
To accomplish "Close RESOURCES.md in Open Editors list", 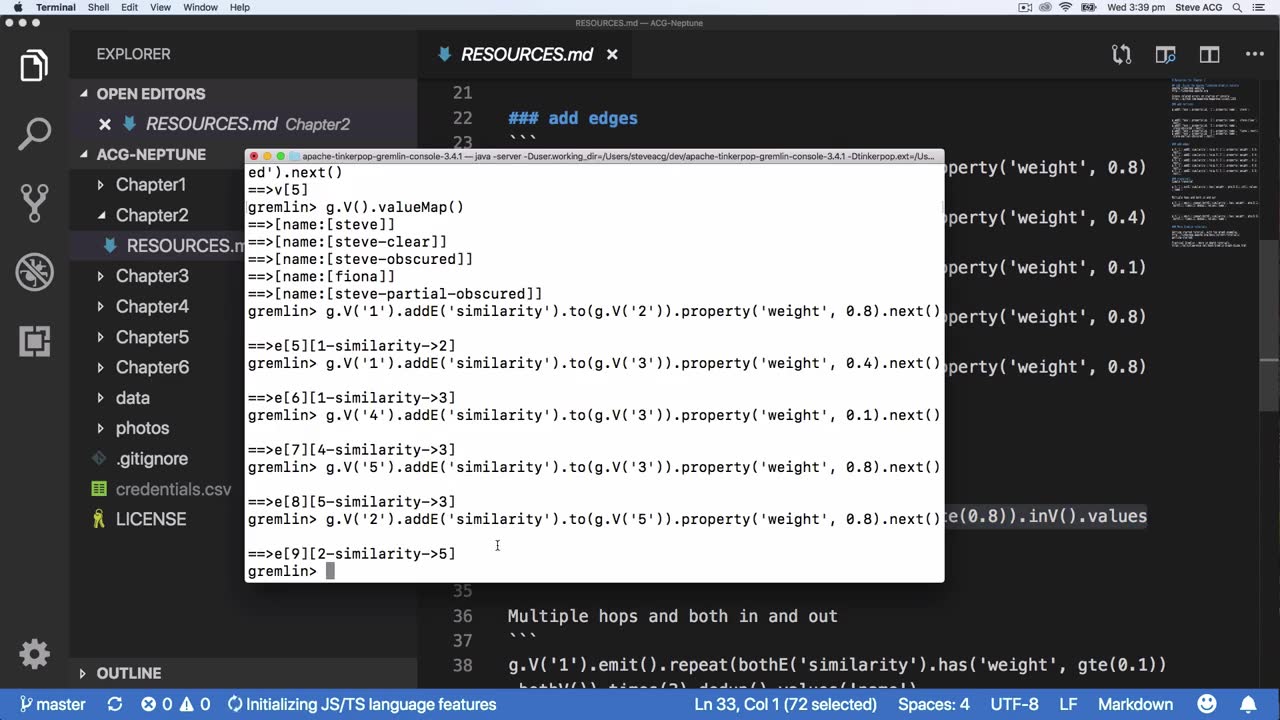I will pos(105,124).
